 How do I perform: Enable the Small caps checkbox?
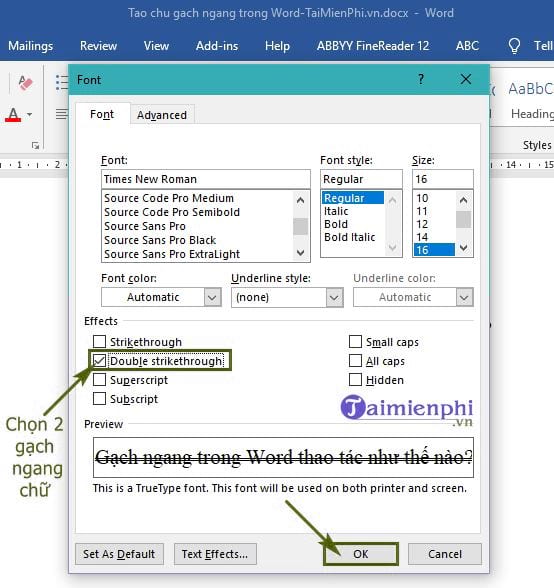coord(355,342)
